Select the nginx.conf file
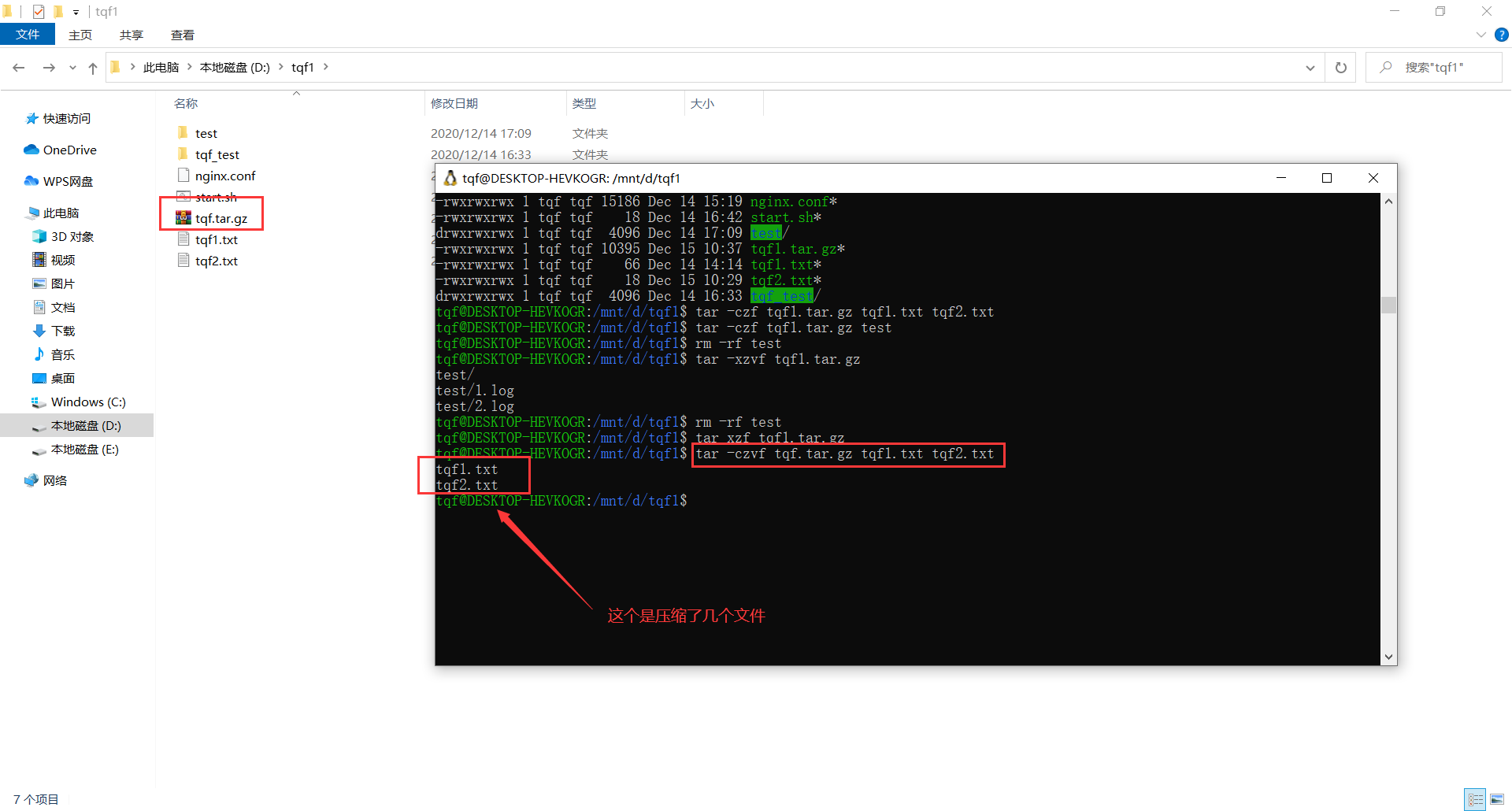 tap(225, 176)
